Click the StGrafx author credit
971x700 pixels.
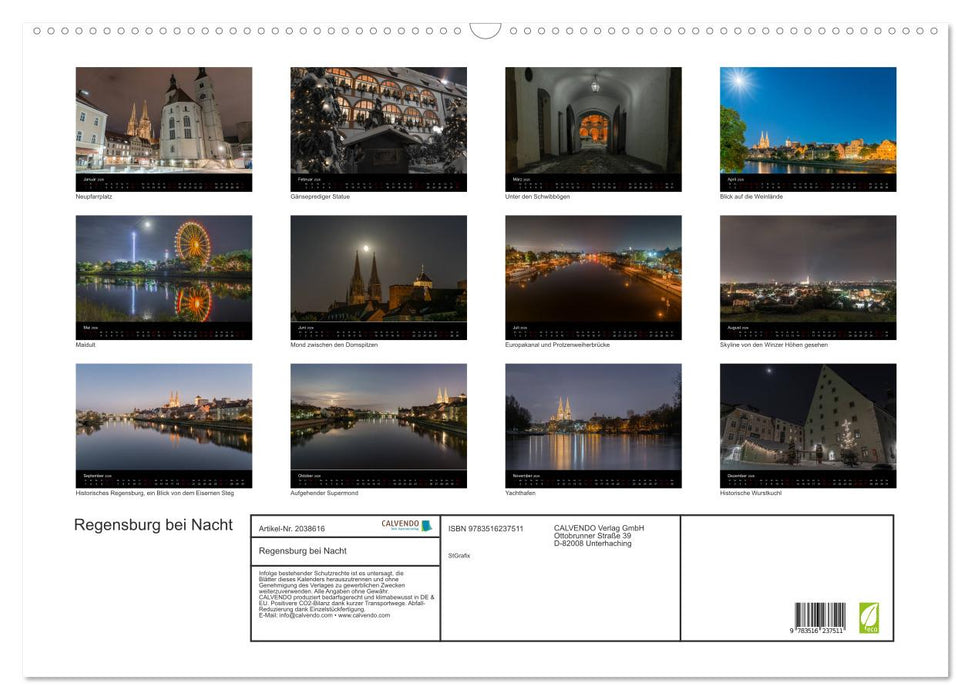point(458,553)
